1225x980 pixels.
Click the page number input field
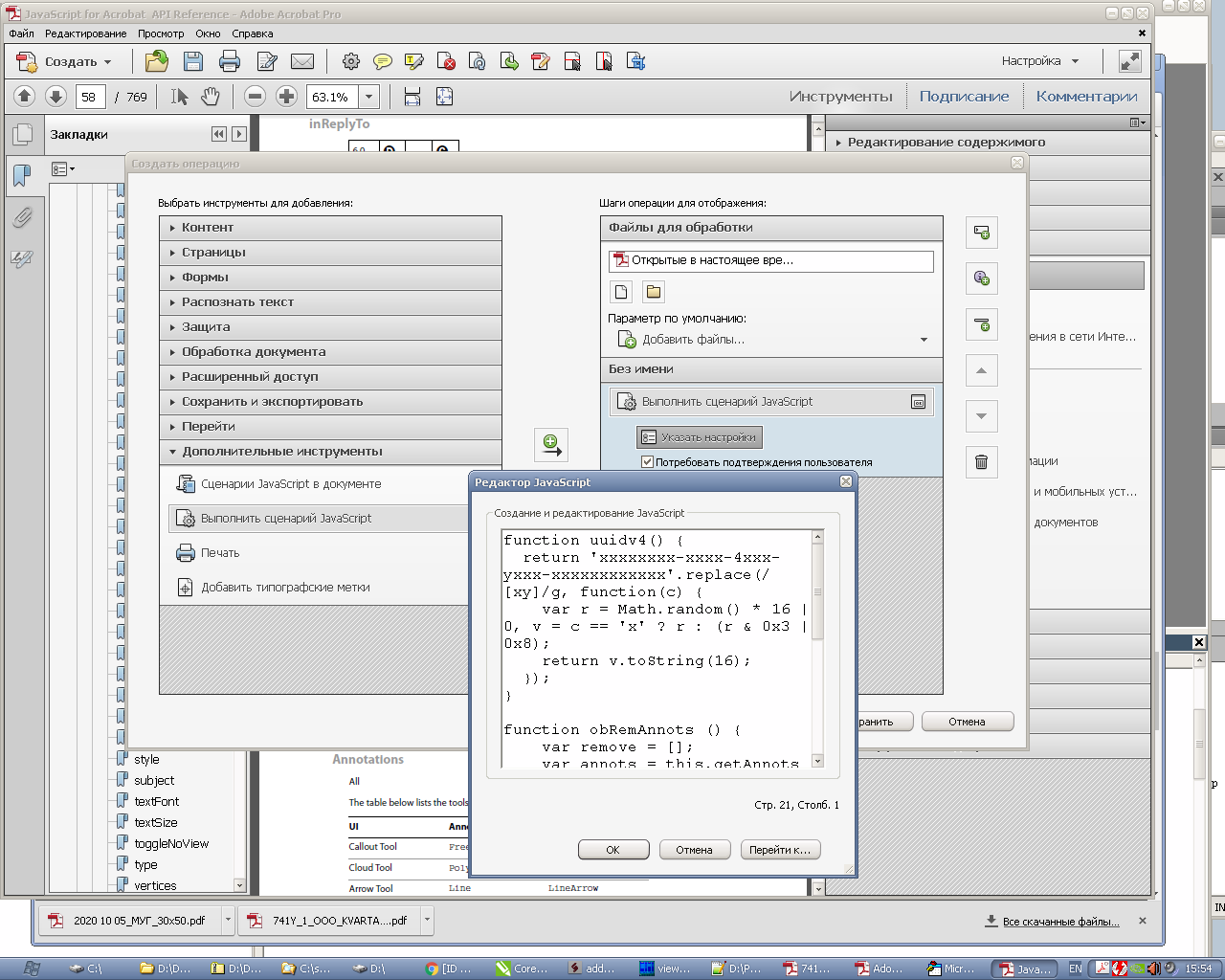click(89, 97)
